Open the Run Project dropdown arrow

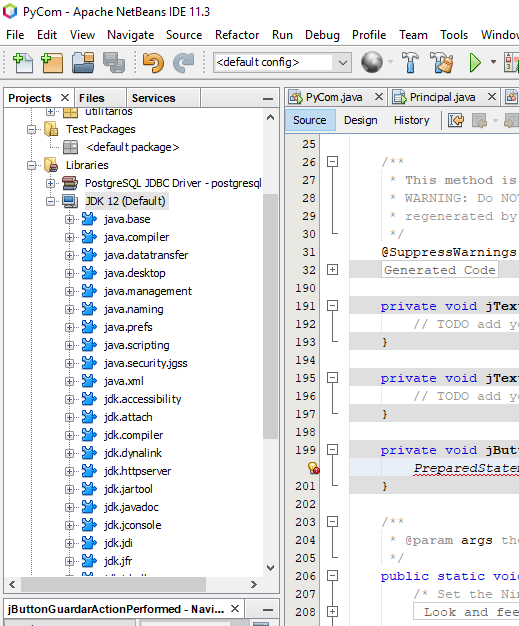493,62
